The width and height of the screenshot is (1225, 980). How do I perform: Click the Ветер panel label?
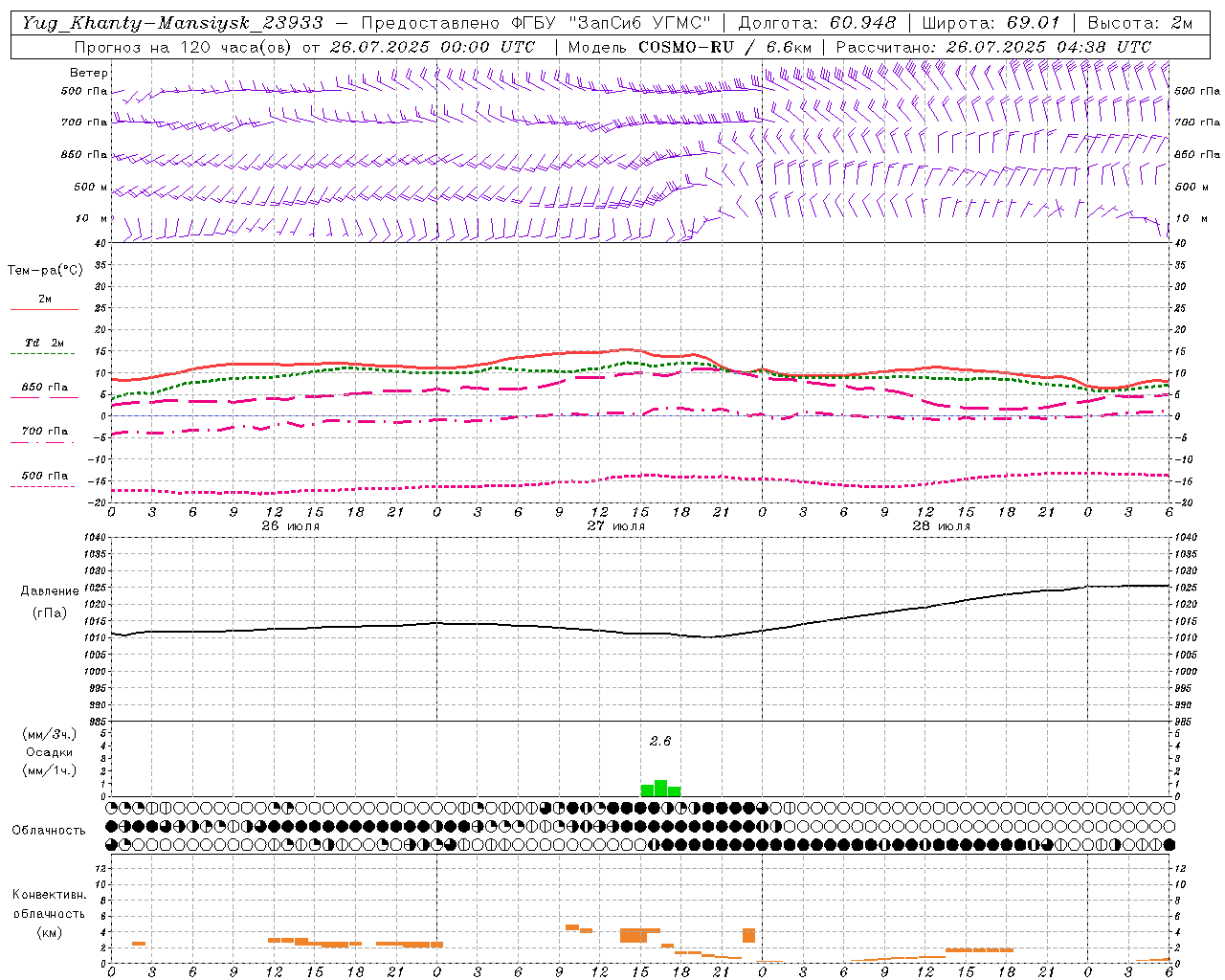pos(89,73)
